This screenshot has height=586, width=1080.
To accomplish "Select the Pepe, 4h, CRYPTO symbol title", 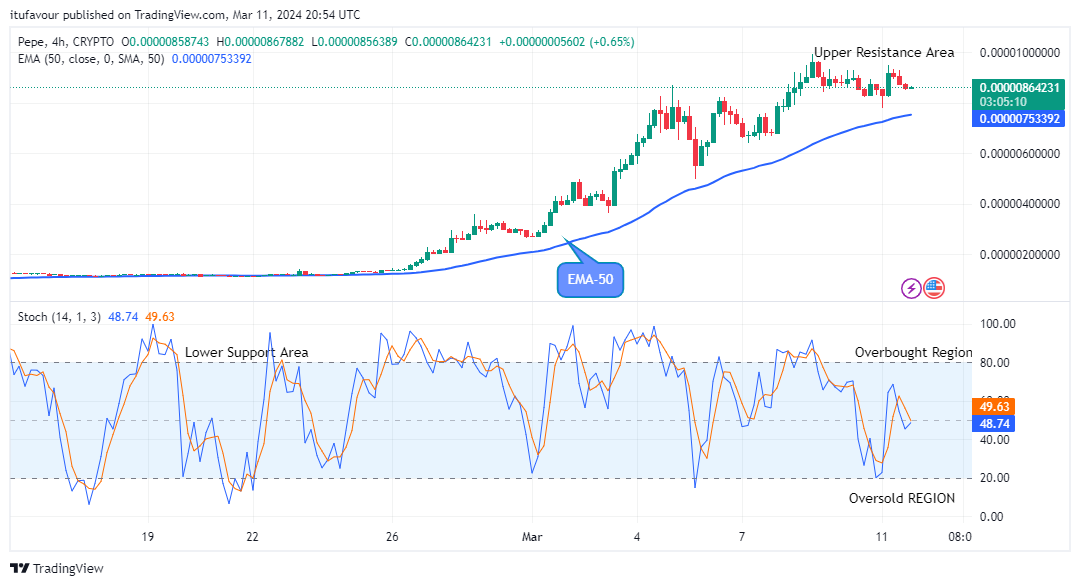I will point(66,42).
